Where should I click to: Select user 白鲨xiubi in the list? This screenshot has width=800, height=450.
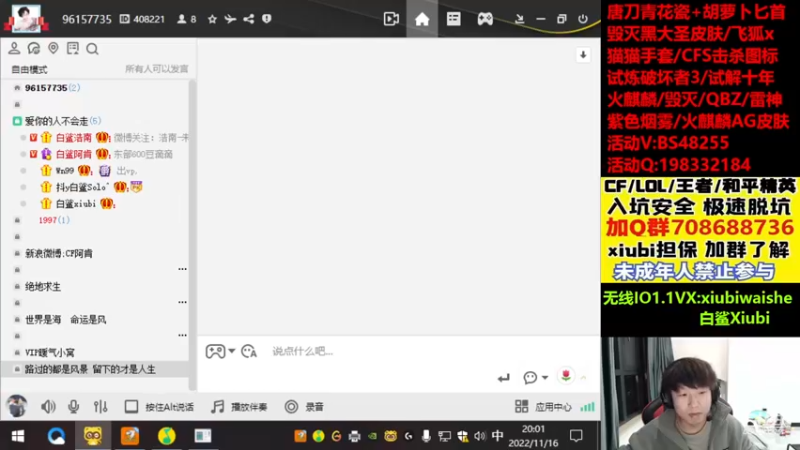[x=76, y=204]
